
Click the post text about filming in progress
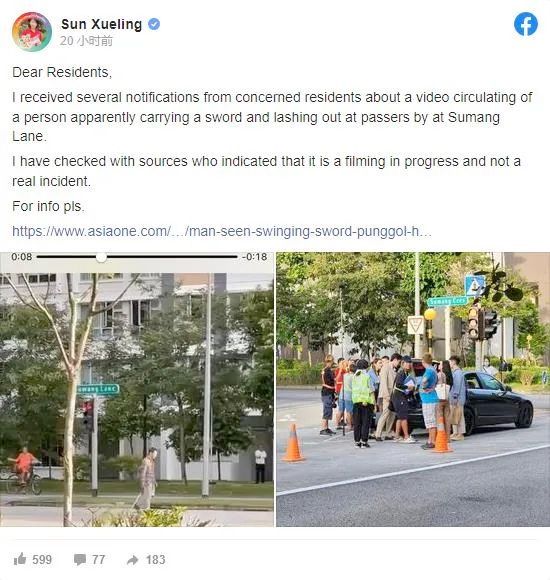pos(266,171)
